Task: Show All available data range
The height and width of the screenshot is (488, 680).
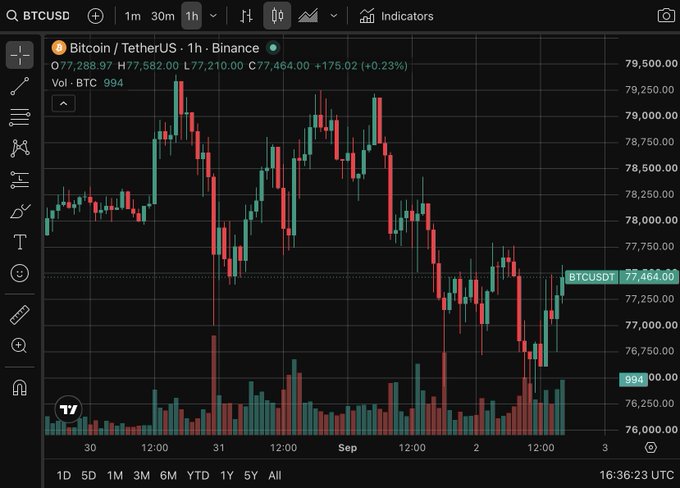Action: [275, 475]
